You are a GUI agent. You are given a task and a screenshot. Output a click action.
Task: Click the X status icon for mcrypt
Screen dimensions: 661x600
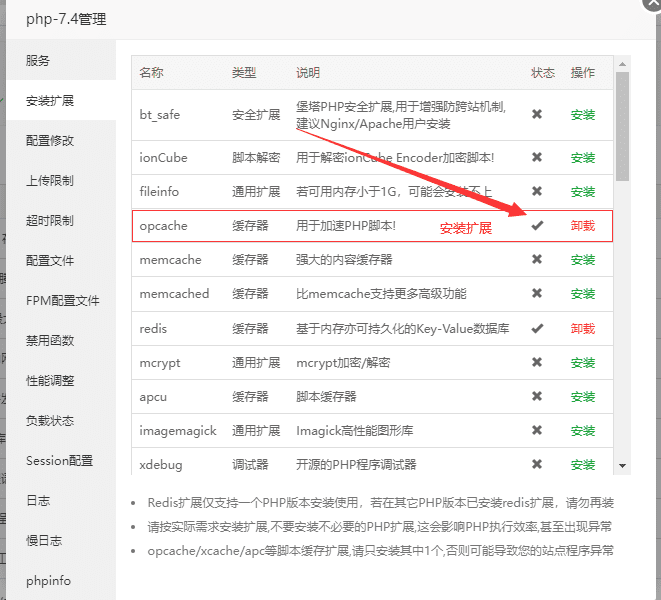coord(537,362)
